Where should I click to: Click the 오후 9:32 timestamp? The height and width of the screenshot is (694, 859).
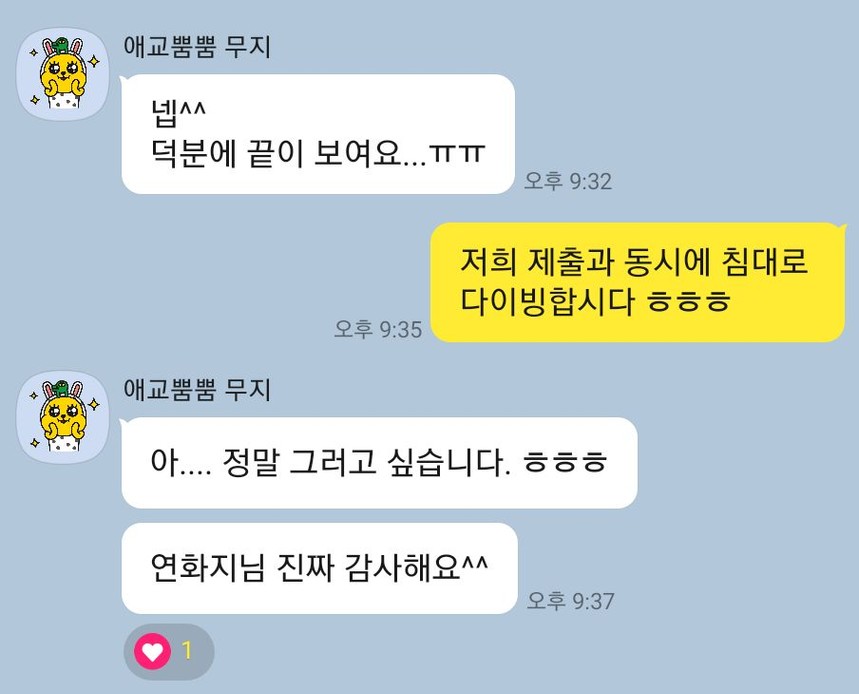(568, 181)
